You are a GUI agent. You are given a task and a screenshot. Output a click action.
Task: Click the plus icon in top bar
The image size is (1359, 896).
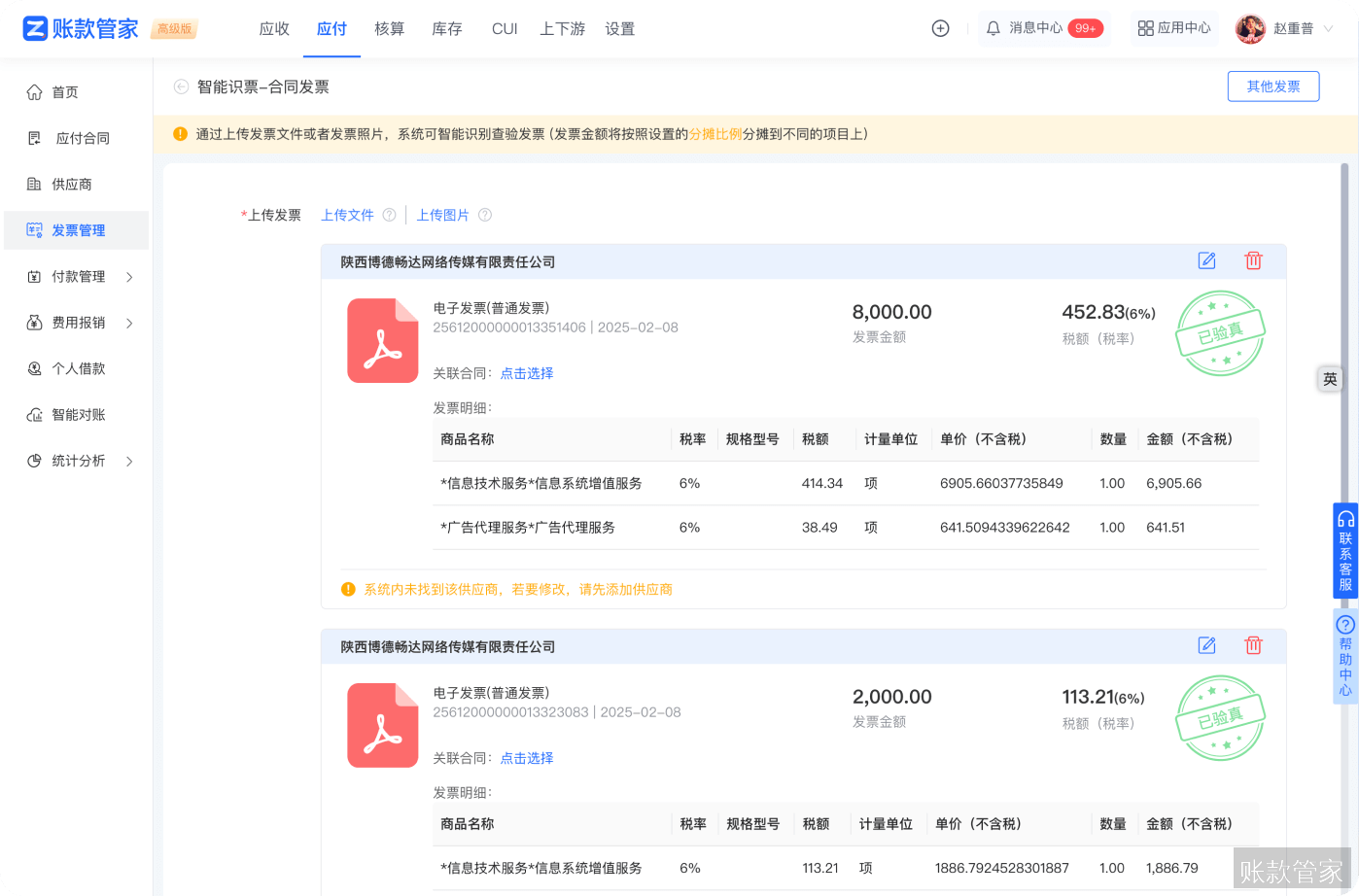(x=940, y=28)
